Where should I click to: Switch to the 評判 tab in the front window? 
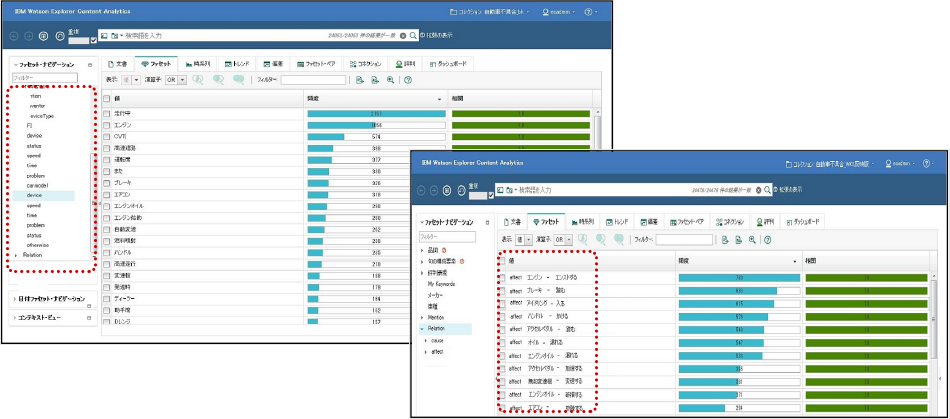click(x=765, y=222)
